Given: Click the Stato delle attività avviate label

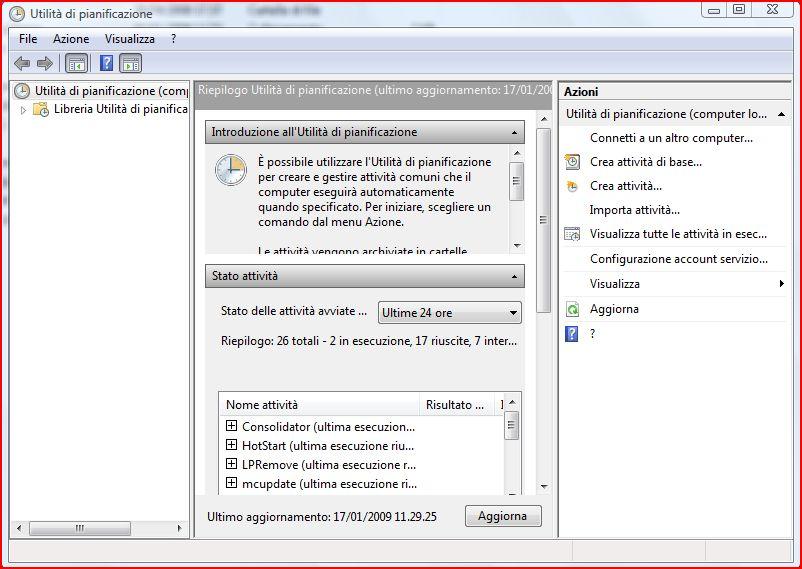Looking at the screenshot, I should pos(294,311).
